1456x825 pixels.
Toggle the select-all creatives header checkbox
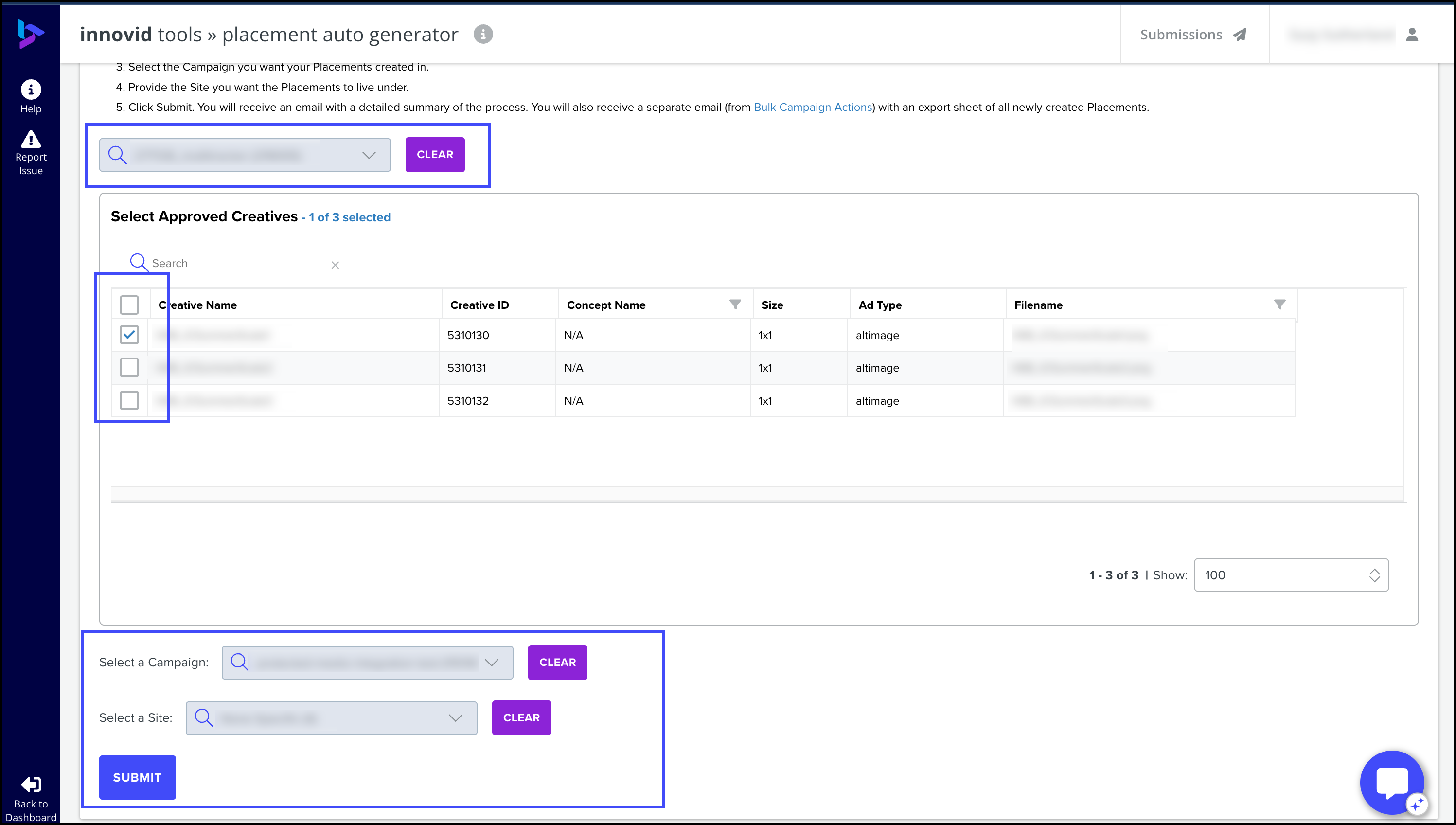pyautogui.click(x=129, y=305)
